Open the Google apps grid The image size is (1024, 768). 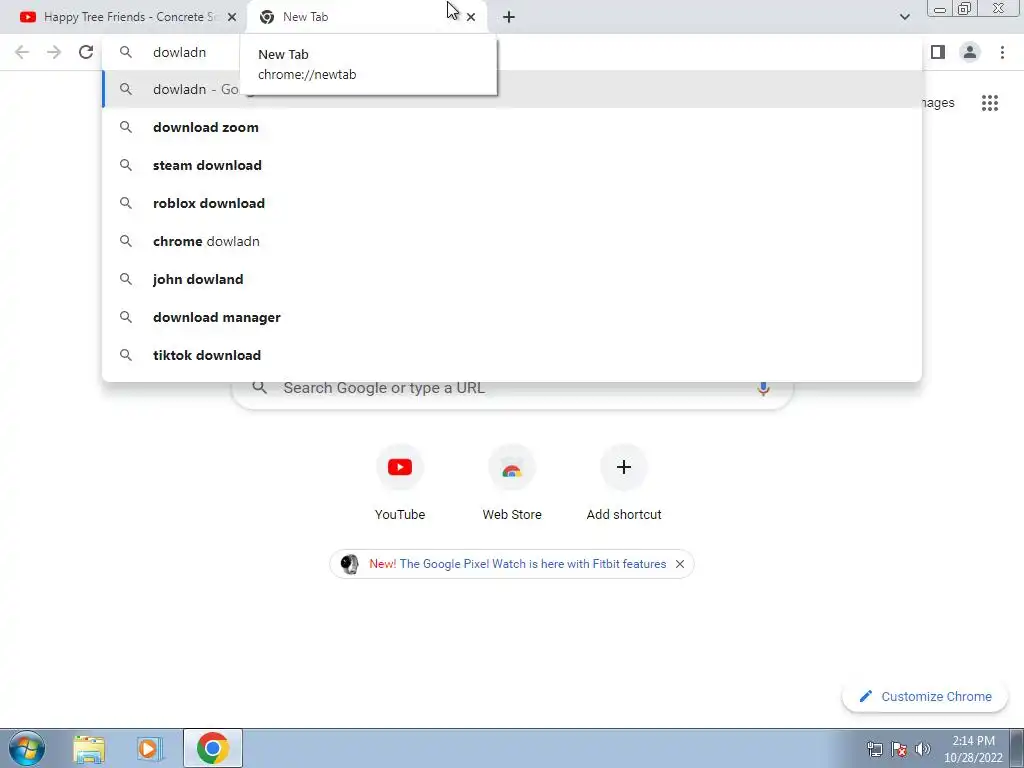989,103
